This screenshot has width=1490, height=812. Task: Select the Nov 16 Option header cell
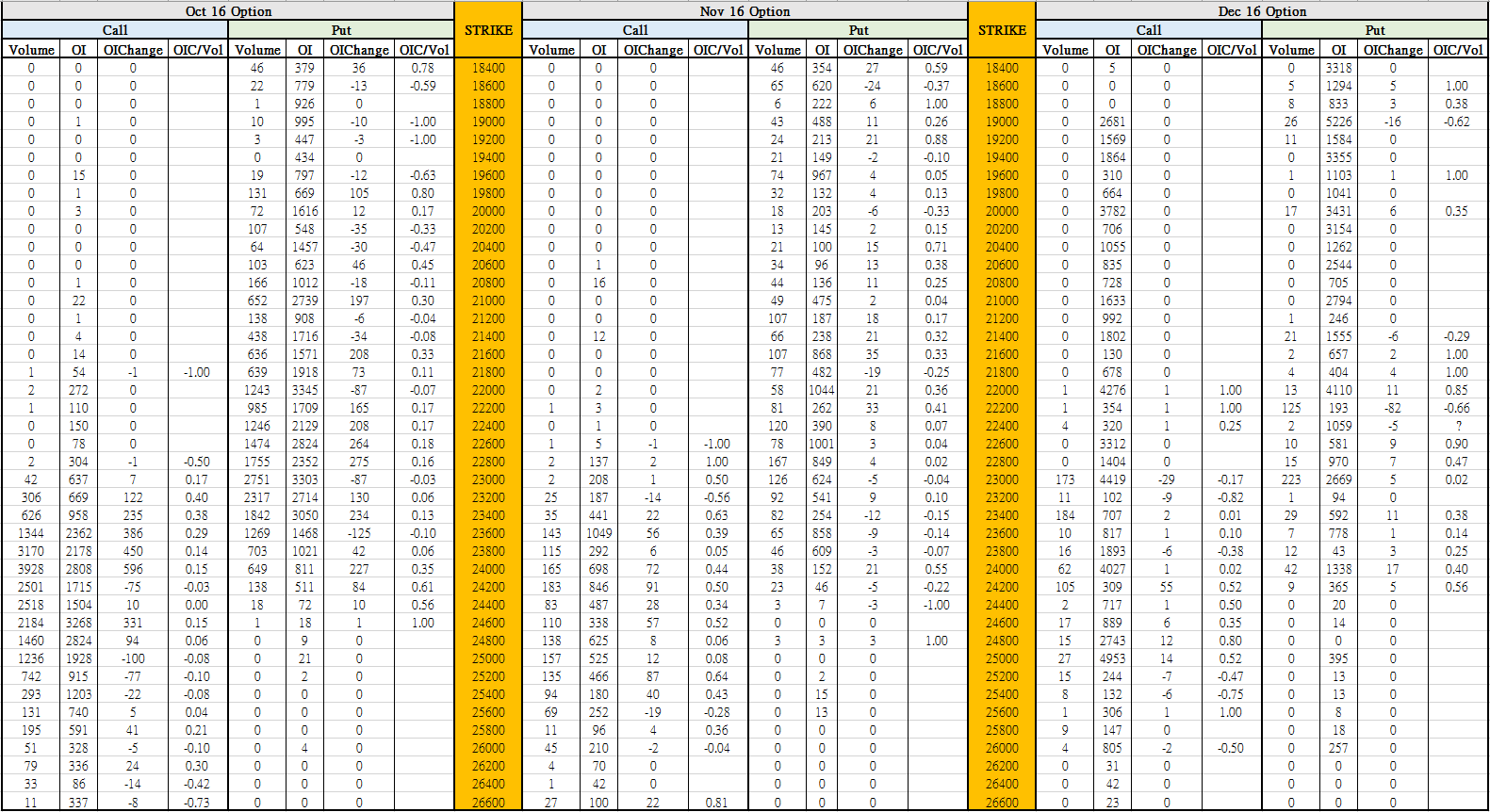pos(745,11)
